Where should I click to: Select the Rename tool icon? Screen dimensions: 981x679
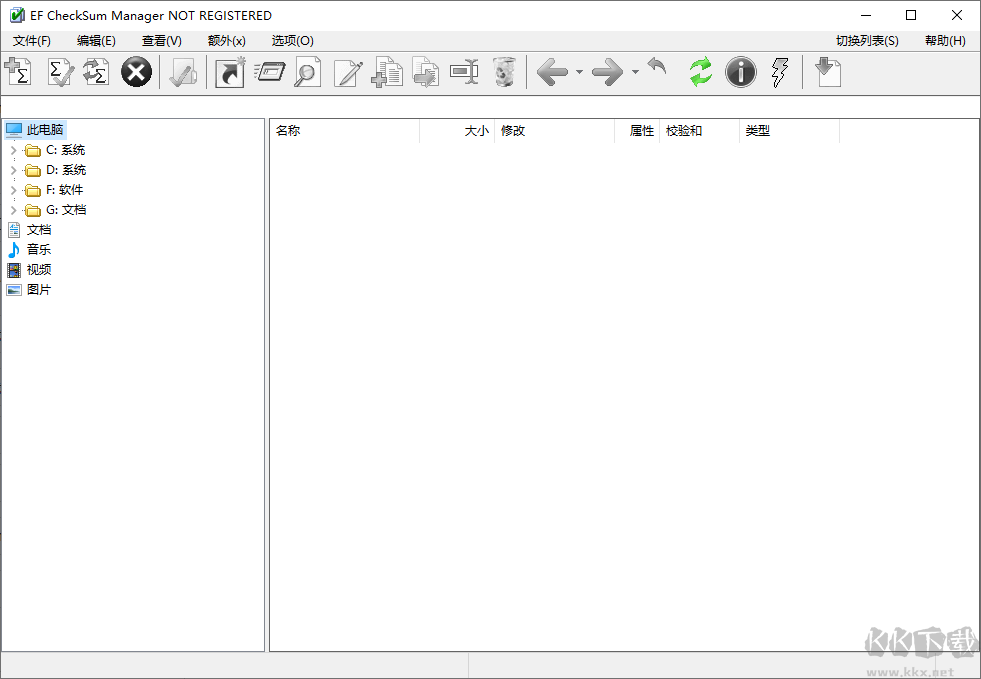(464, 72)
